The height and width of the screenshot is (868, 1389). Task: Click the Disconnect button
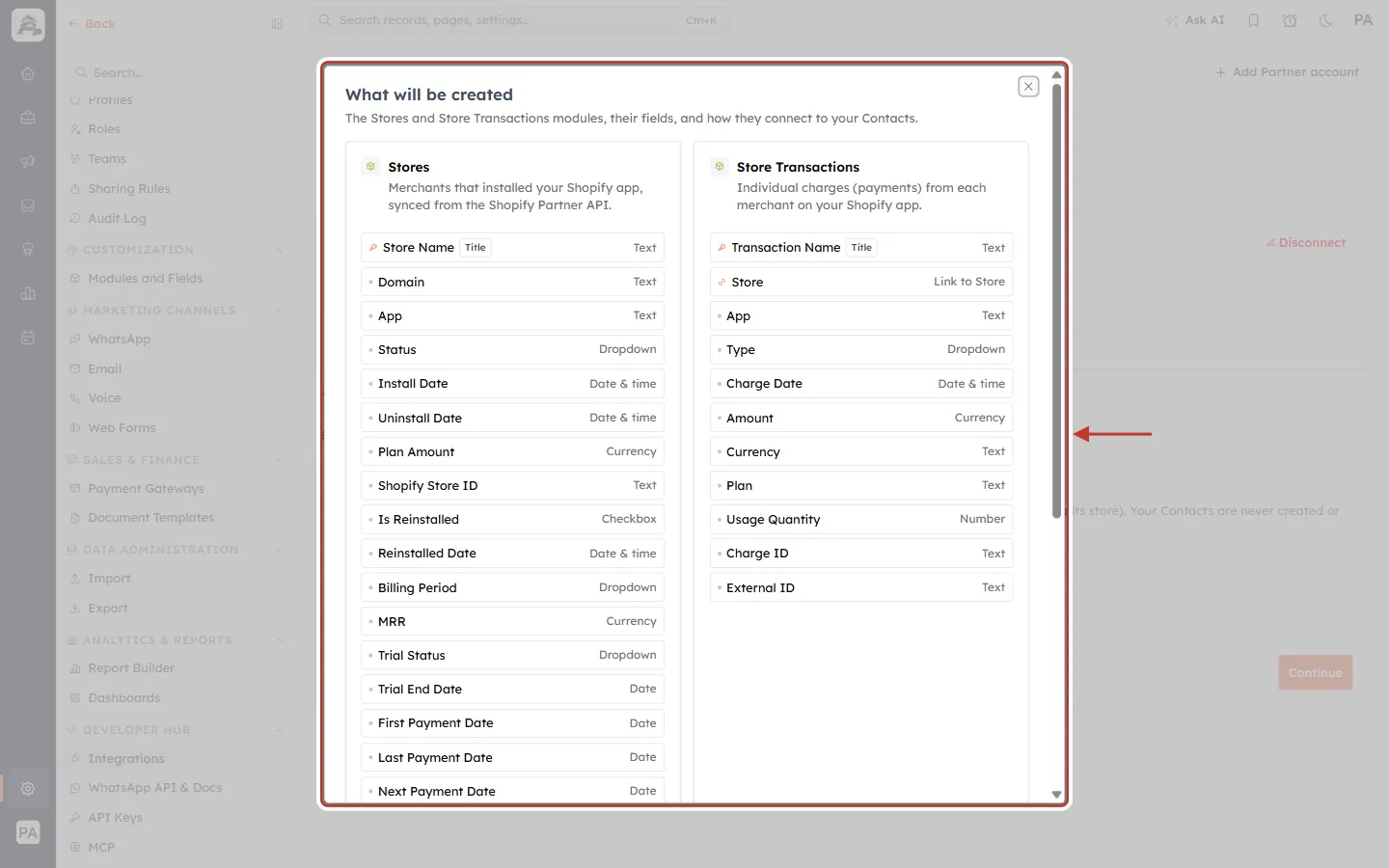(x=1305, y=243)
